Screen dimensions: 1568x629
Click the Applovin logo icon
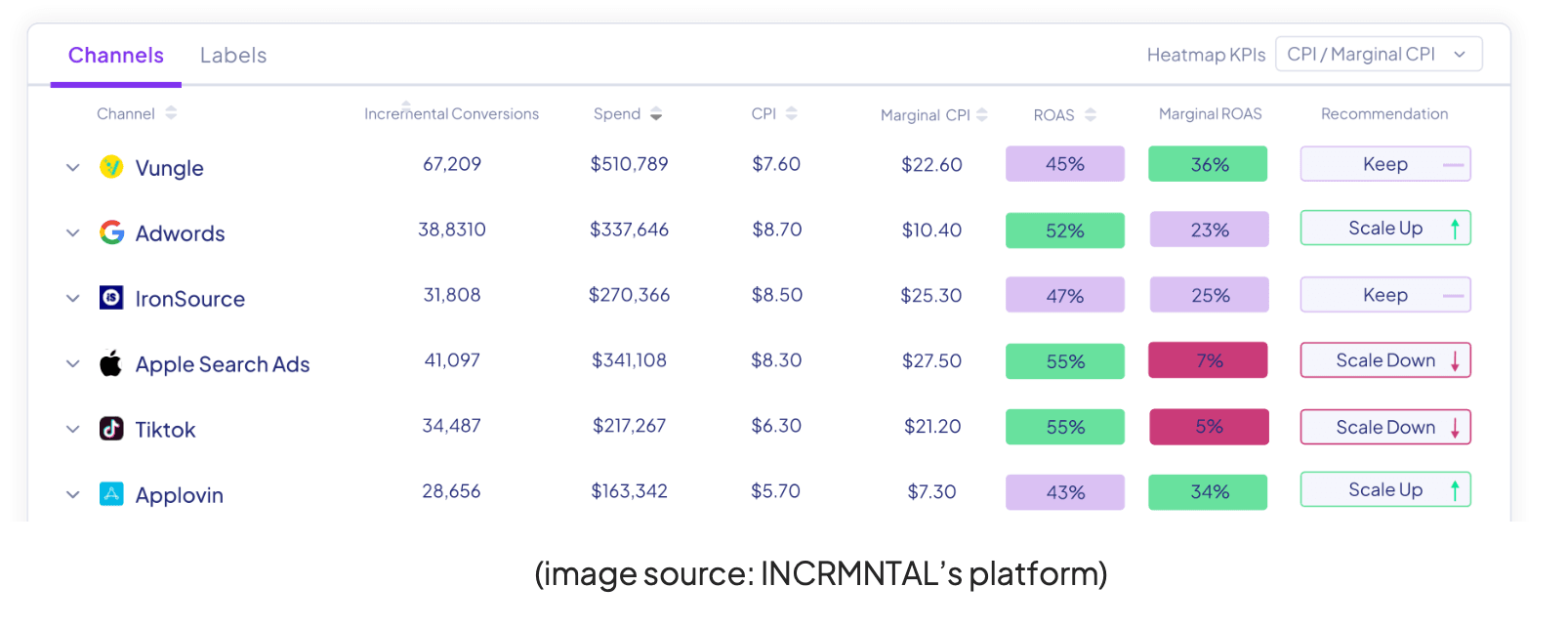tap(111, 494)
